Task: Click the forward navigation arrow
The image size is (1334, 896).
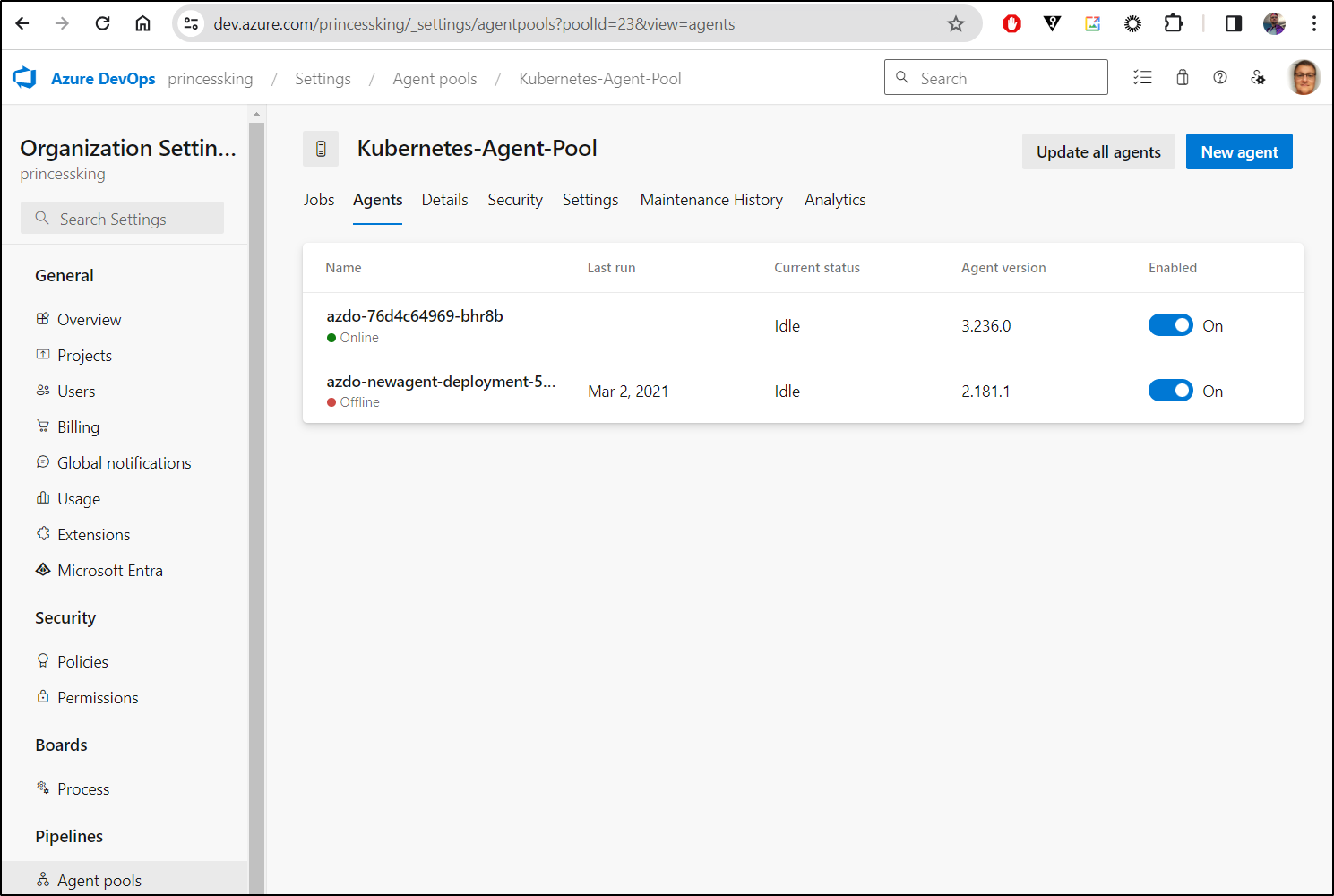Action: 62,23
